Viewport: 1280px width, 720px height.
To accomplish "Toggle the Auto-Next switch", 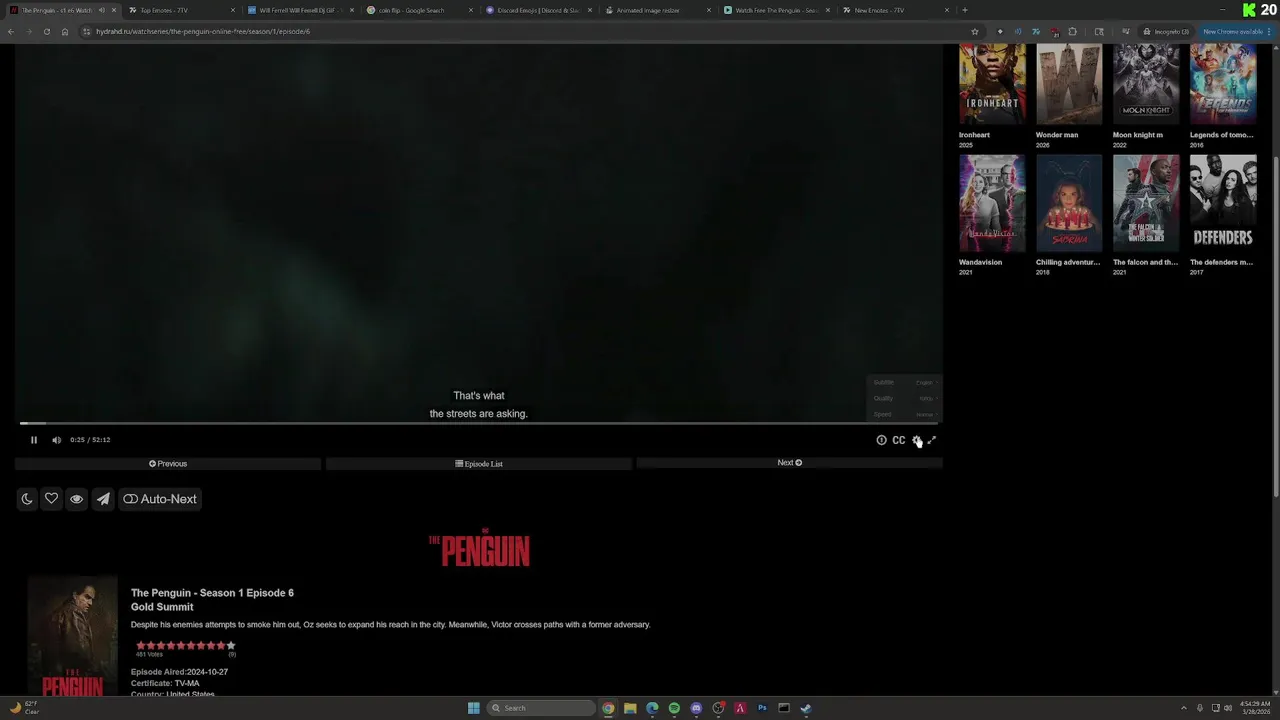I will tap(160, 499).
